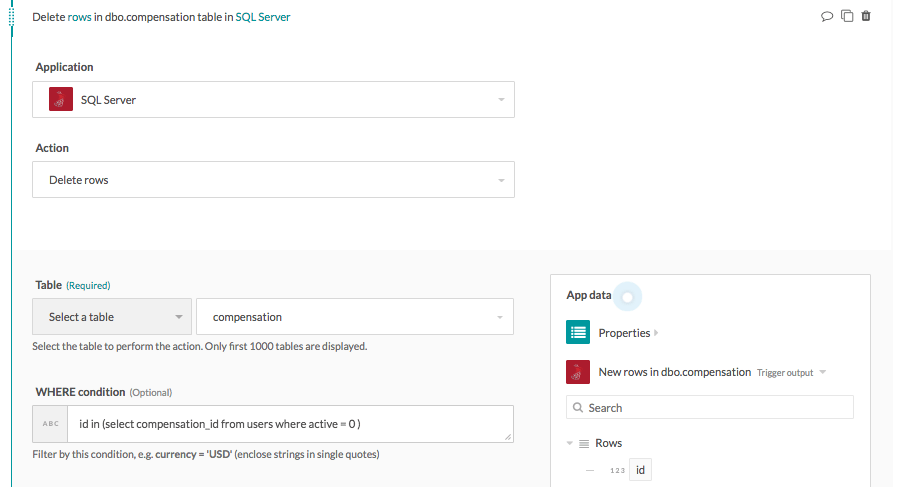The width and height of the screenshot is (901, 487).
Task: Duplicate this step with the copy icon
Action: (847, 16)
